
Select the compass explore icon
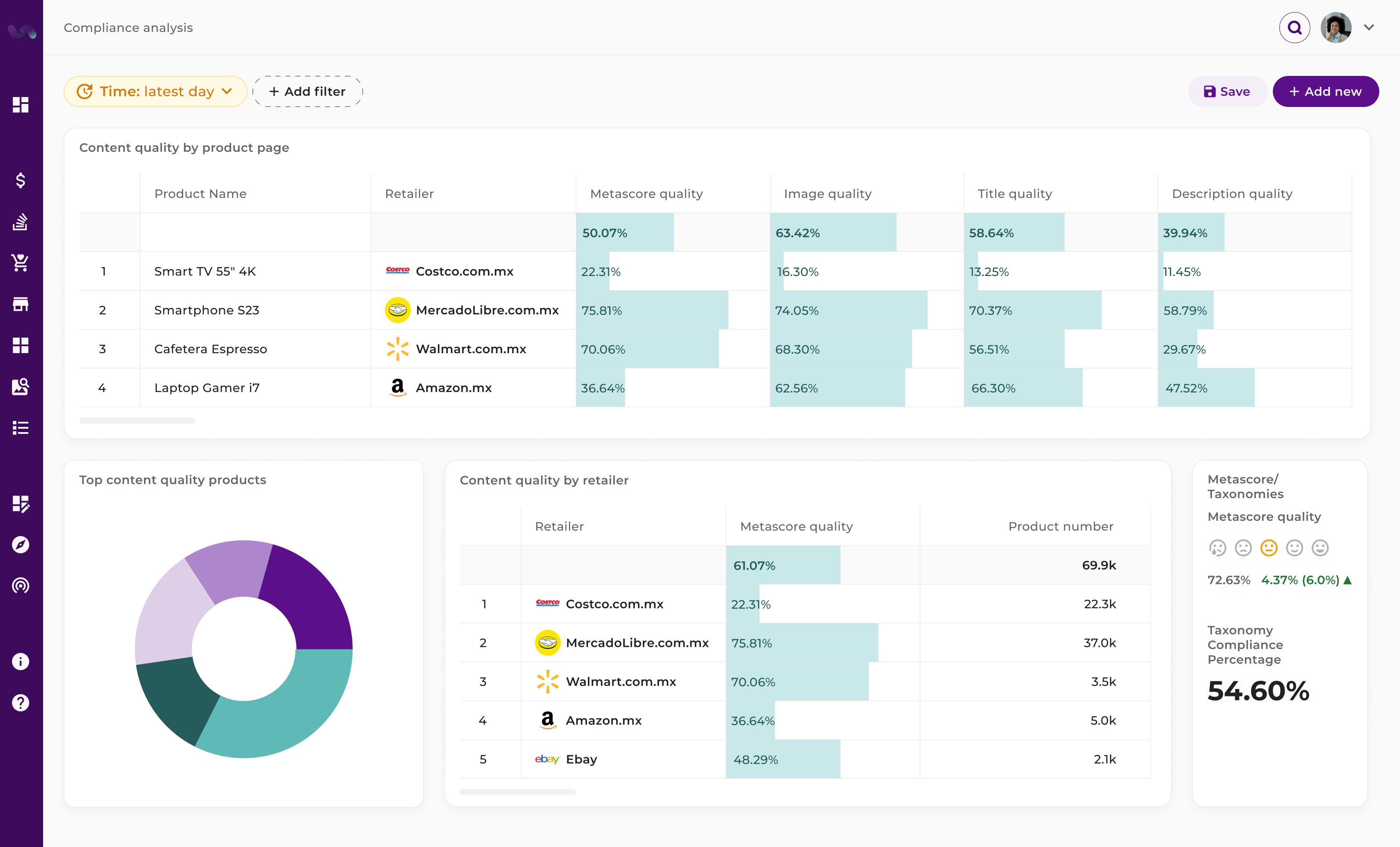(x=21, y=545)
